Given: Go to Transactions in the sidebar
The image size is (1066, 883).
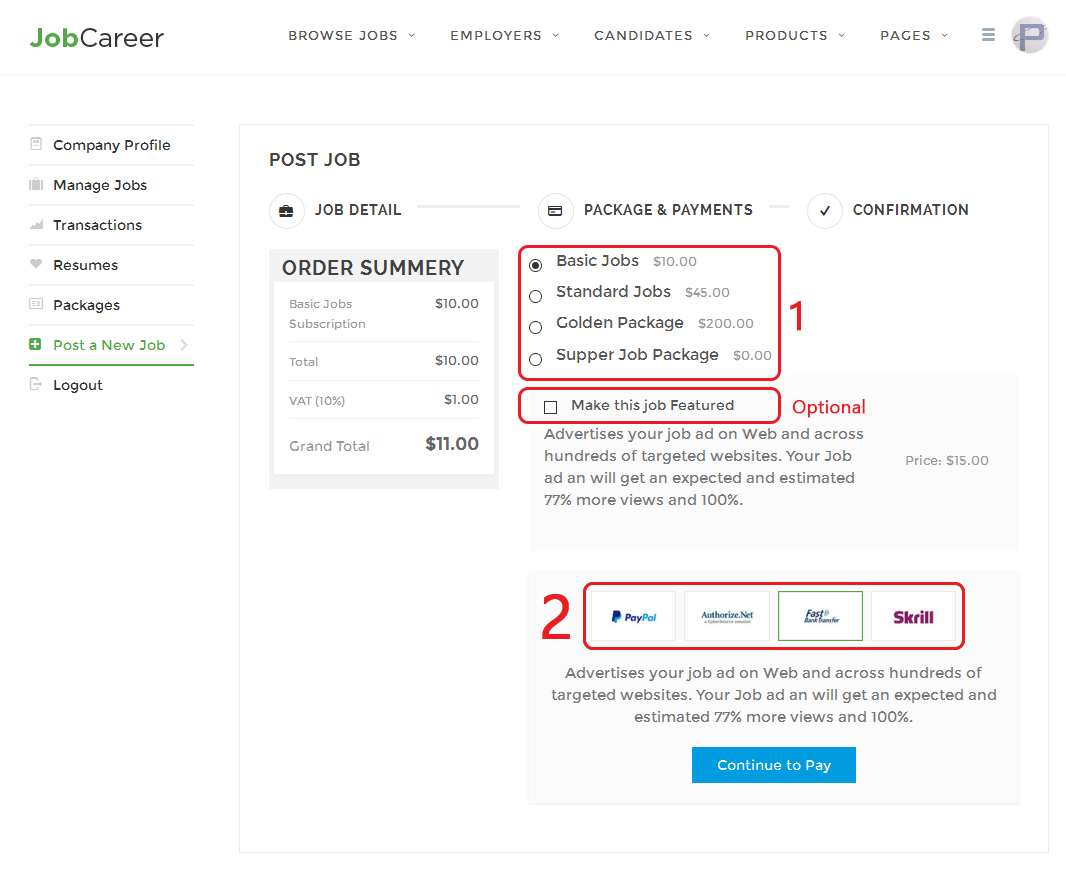Looking at the screenshot, I should tap(97, 225).
